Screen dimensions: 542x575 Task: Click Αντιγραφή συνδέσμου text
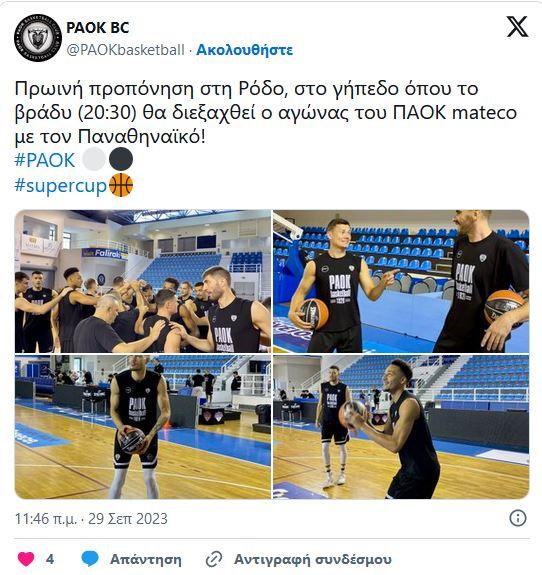[x=313, y=559]
